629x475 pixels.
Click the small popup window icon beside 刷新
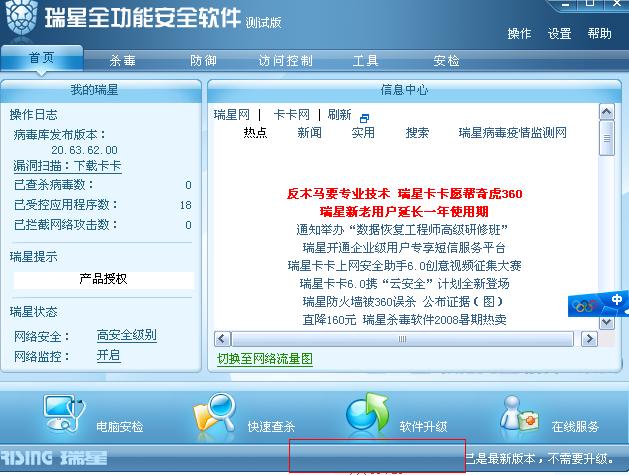pyautogui.click(x=364, y=118)
